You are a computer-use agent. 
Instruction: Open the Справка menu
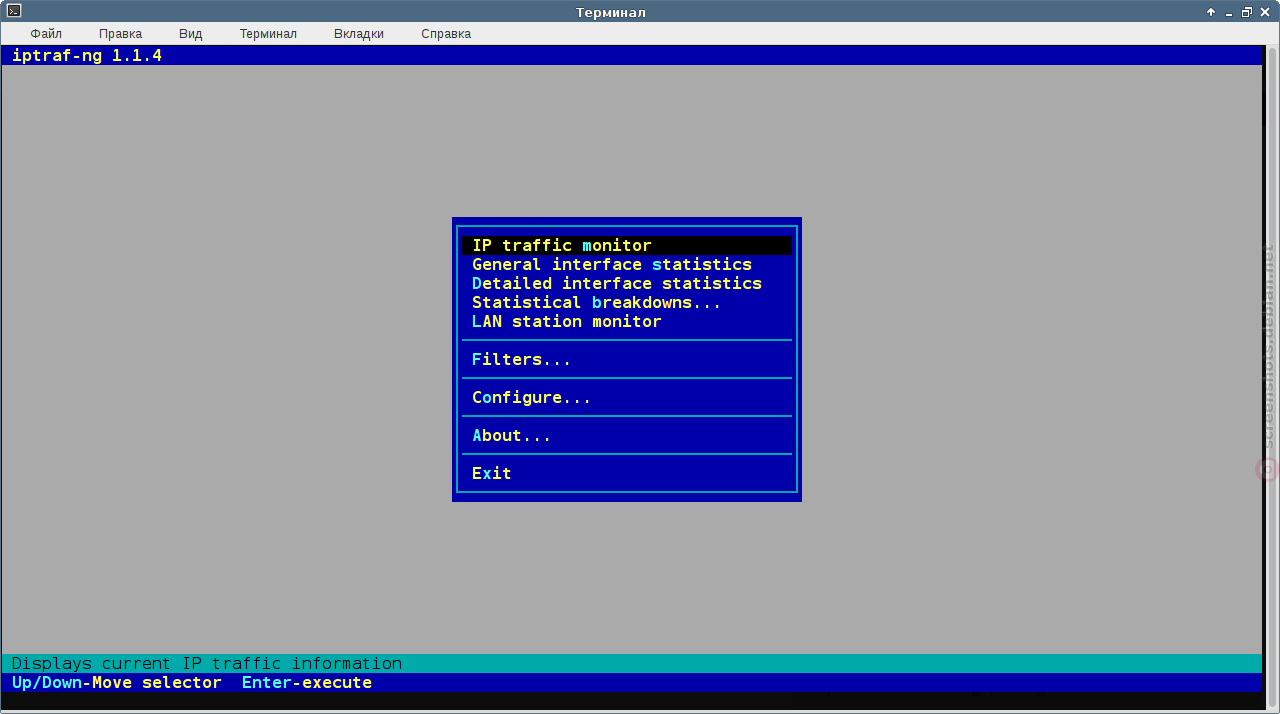click(446, 33)
